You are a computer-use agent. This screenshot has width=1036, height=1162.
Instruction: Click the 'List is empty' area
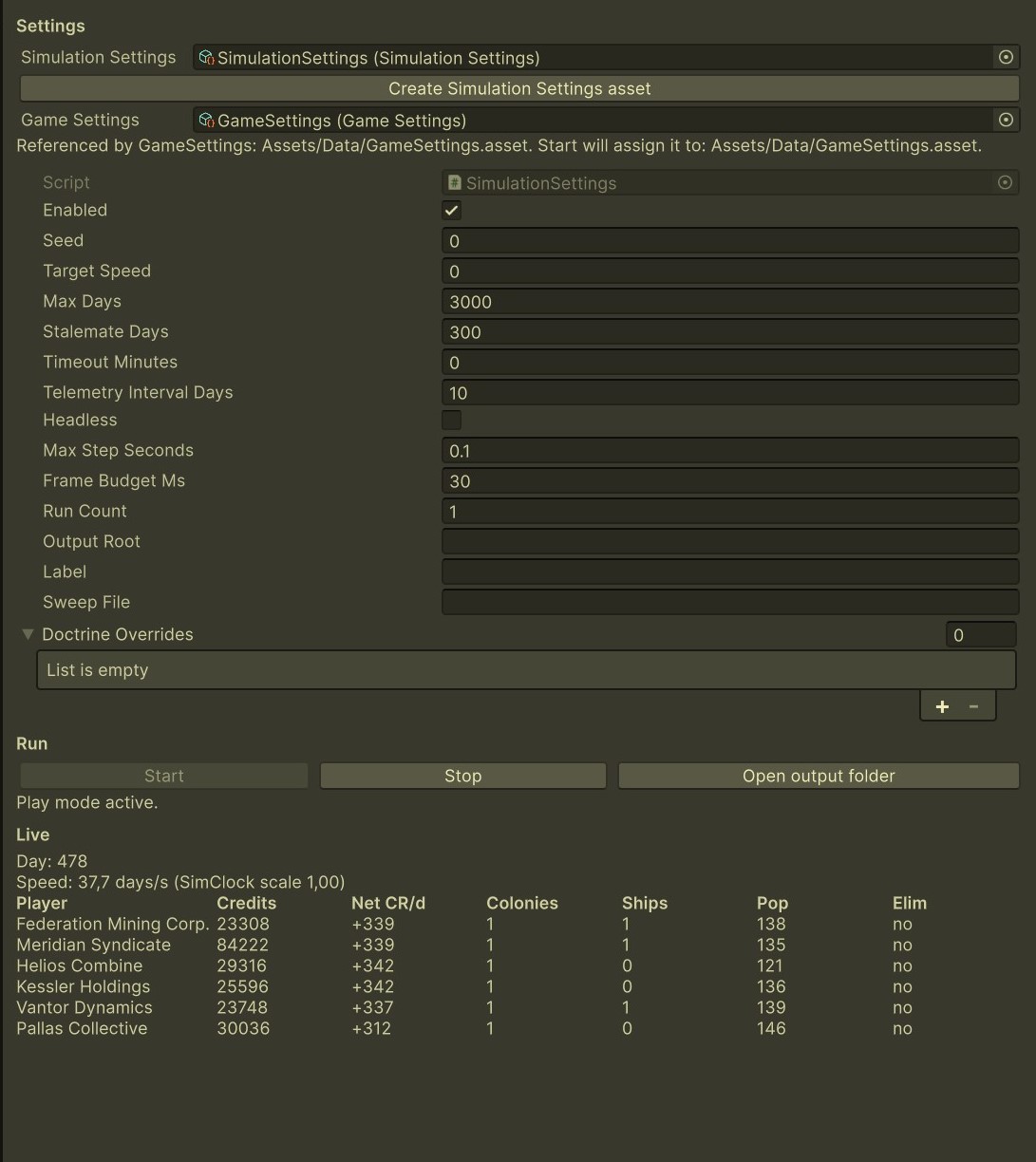click(x=526, y=670)
